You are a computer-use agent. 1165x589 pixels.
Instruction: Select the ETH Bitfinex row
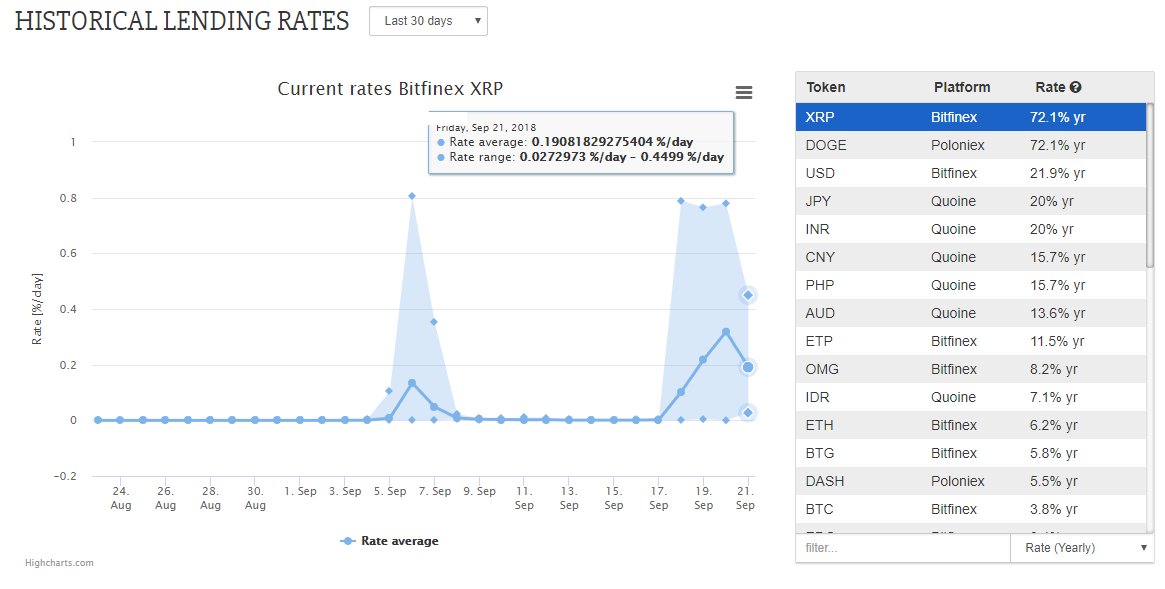(x=971, y=425)
